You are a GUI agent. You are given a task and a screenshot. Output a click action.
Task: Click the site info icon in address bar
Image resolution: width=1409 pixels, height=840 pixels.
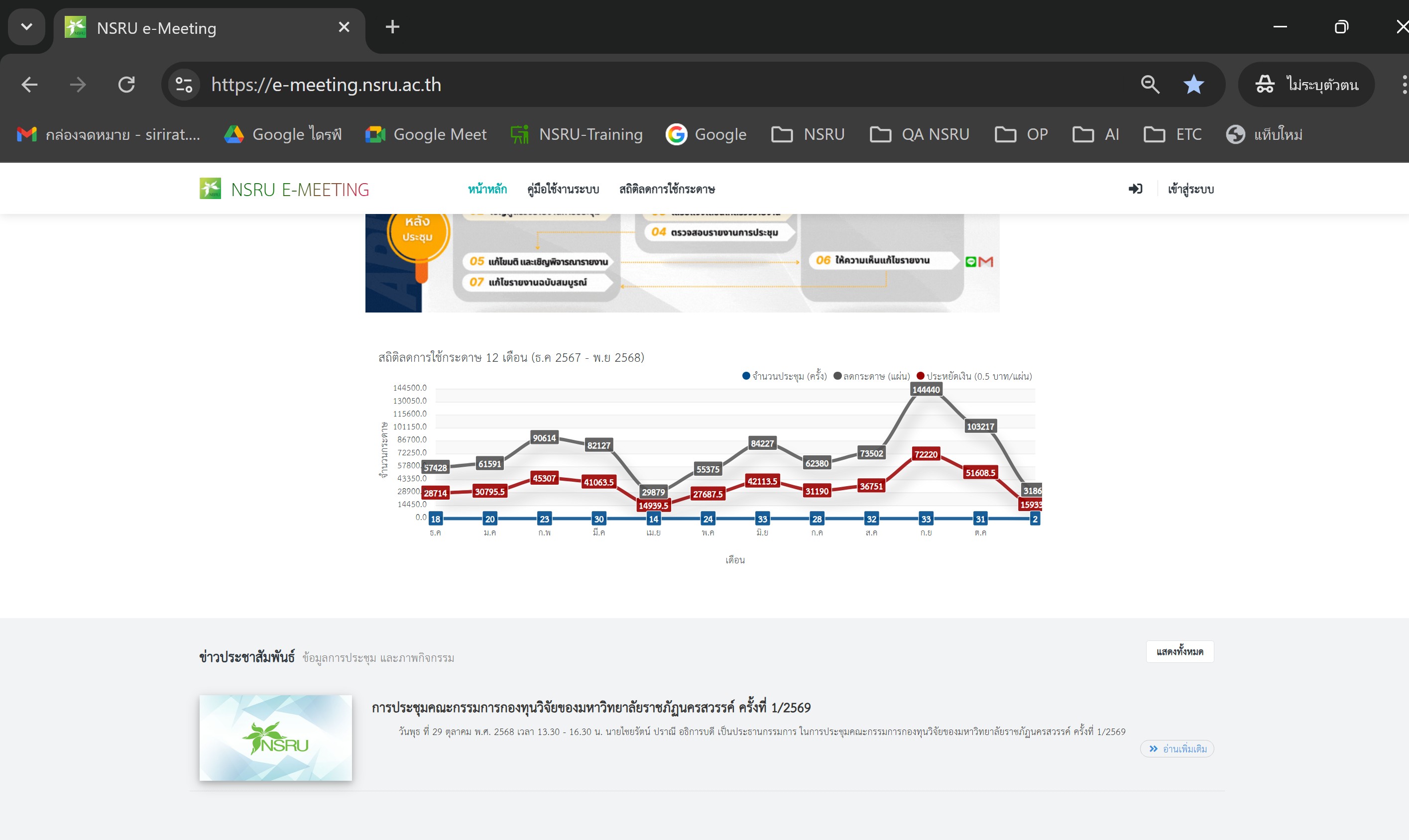coord(184,85)
